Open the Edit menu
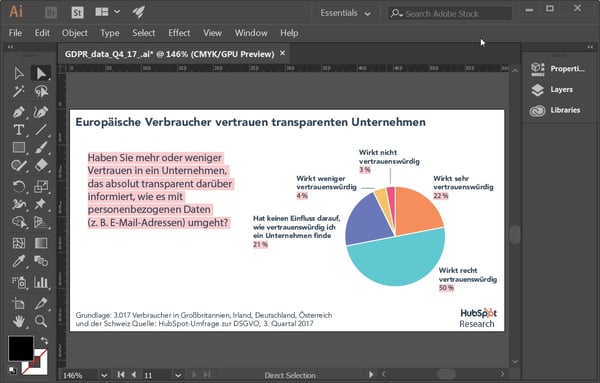600x383 pixels. coord(42,33)
